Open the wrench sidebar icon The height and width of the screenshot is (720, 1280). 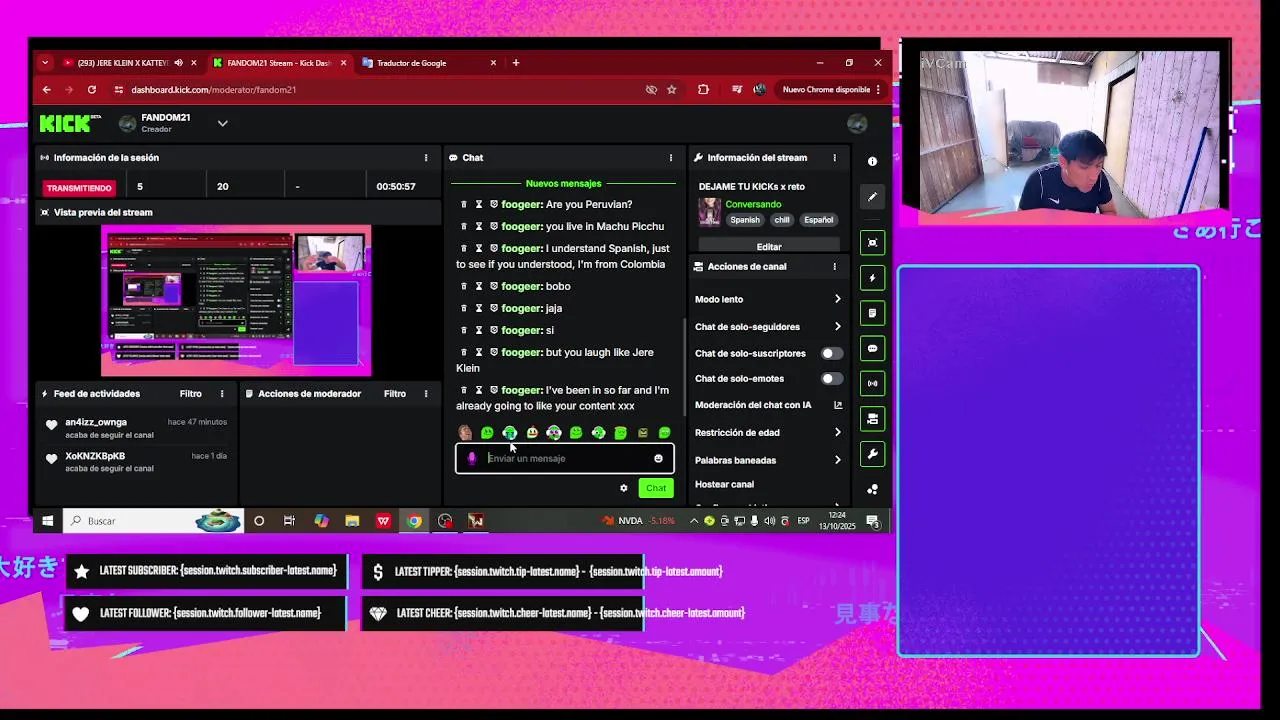tap(872, 454)
